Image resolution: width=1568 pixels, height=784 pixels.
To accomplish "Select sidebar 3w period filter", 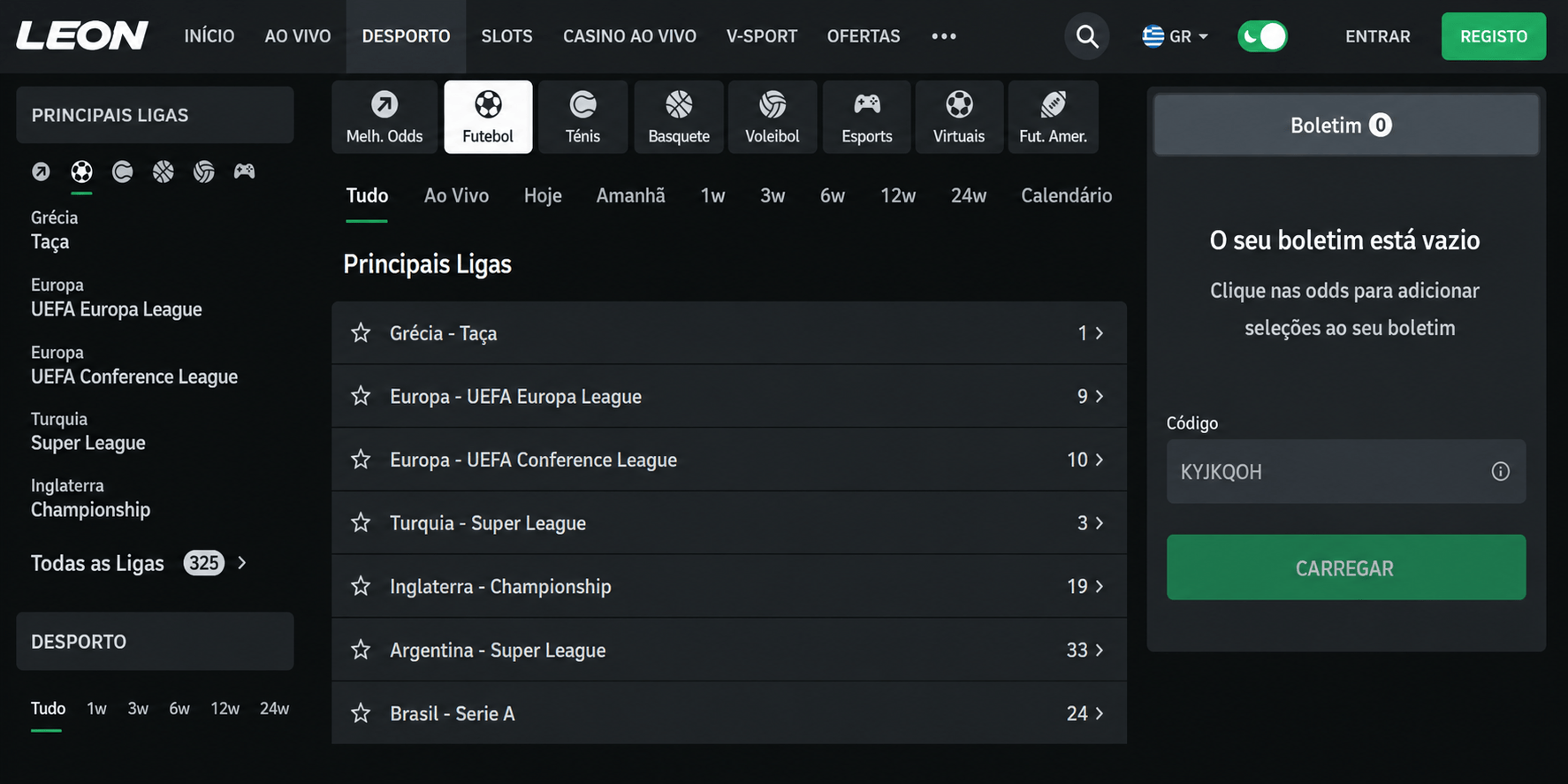I will tap(138, 709).
